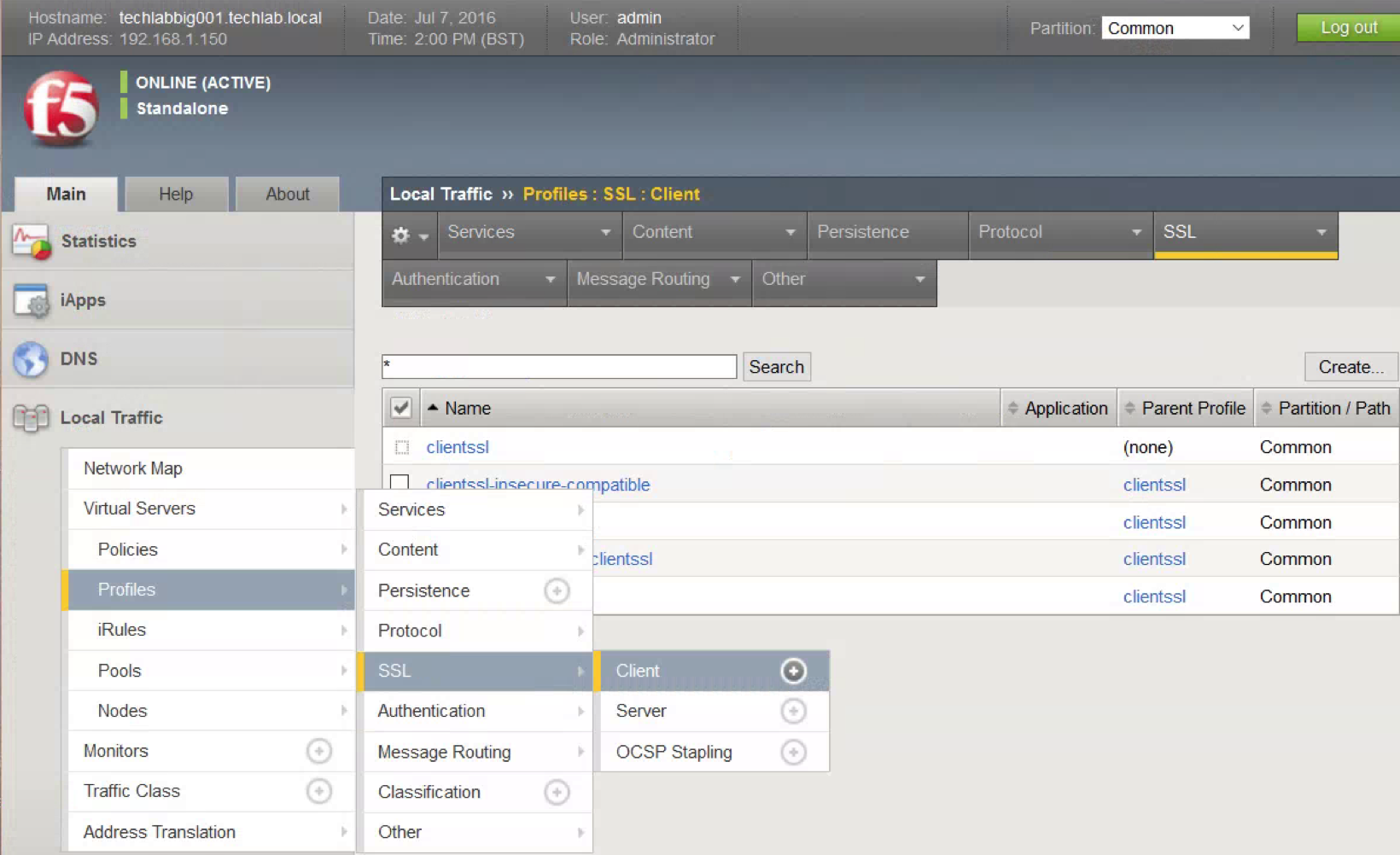Click the plus icon next to Client
The height and width of the screenshot is (855, 1400).
click(794, 671)
